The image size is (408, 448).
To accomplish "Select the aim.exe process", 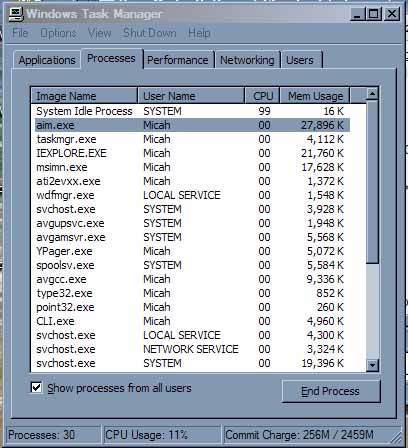I will (x=191, y=125).
